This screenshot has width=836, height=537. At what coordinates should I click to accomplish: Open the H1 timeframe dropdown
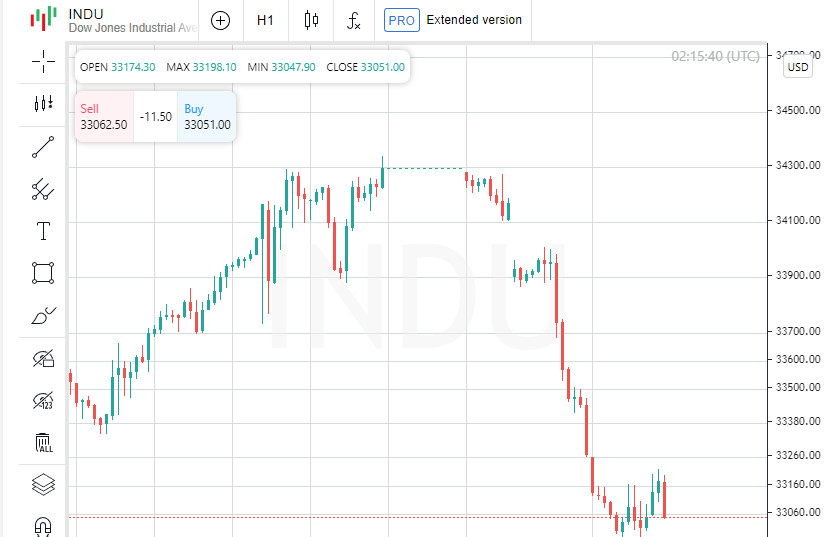[x=265, y=20]
